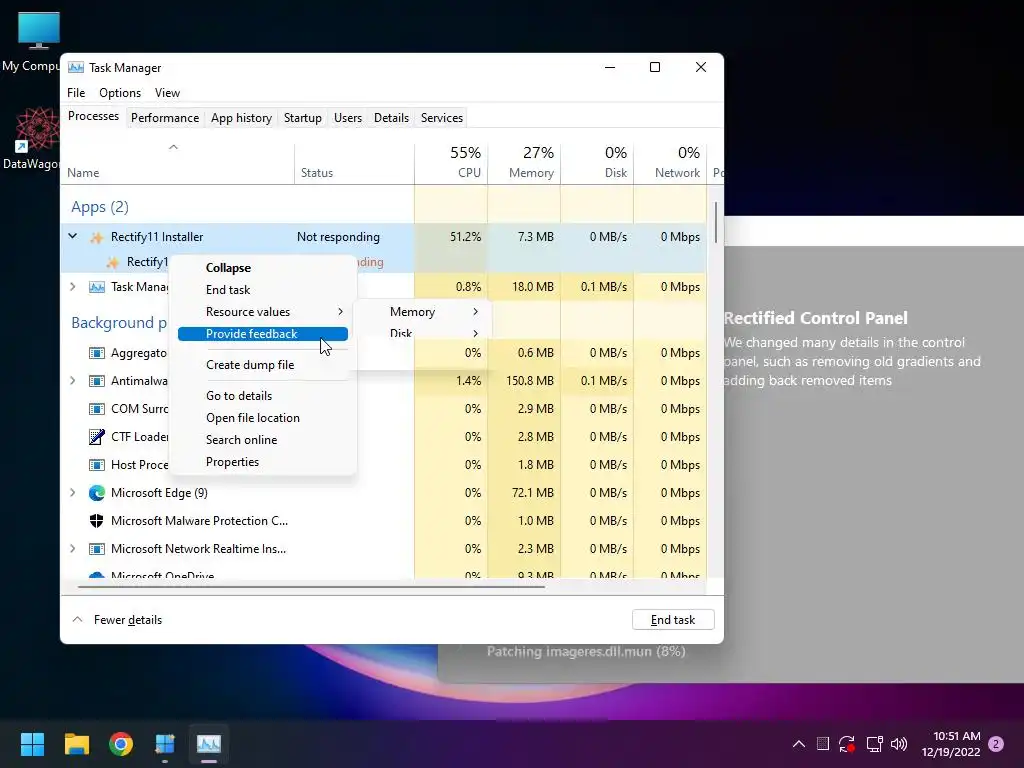The width and height of the screenshot is (1024, 768).
Task: Select Go to details
Action: (263, 396)
